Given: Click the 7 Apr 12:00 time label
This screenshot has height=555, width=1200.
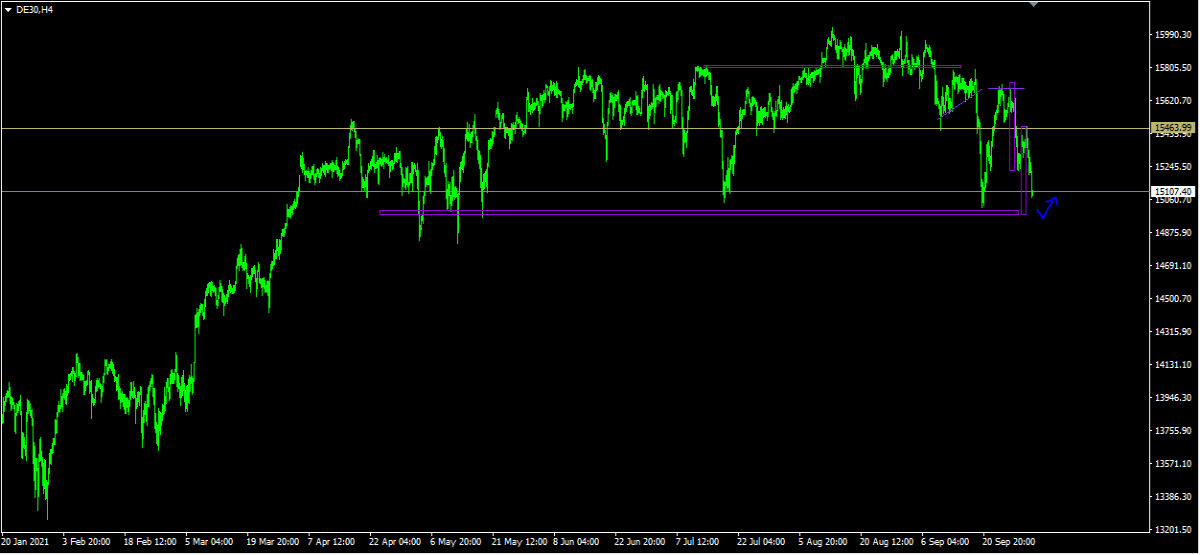Looking at the screenshot, I should tap(332, 542).
